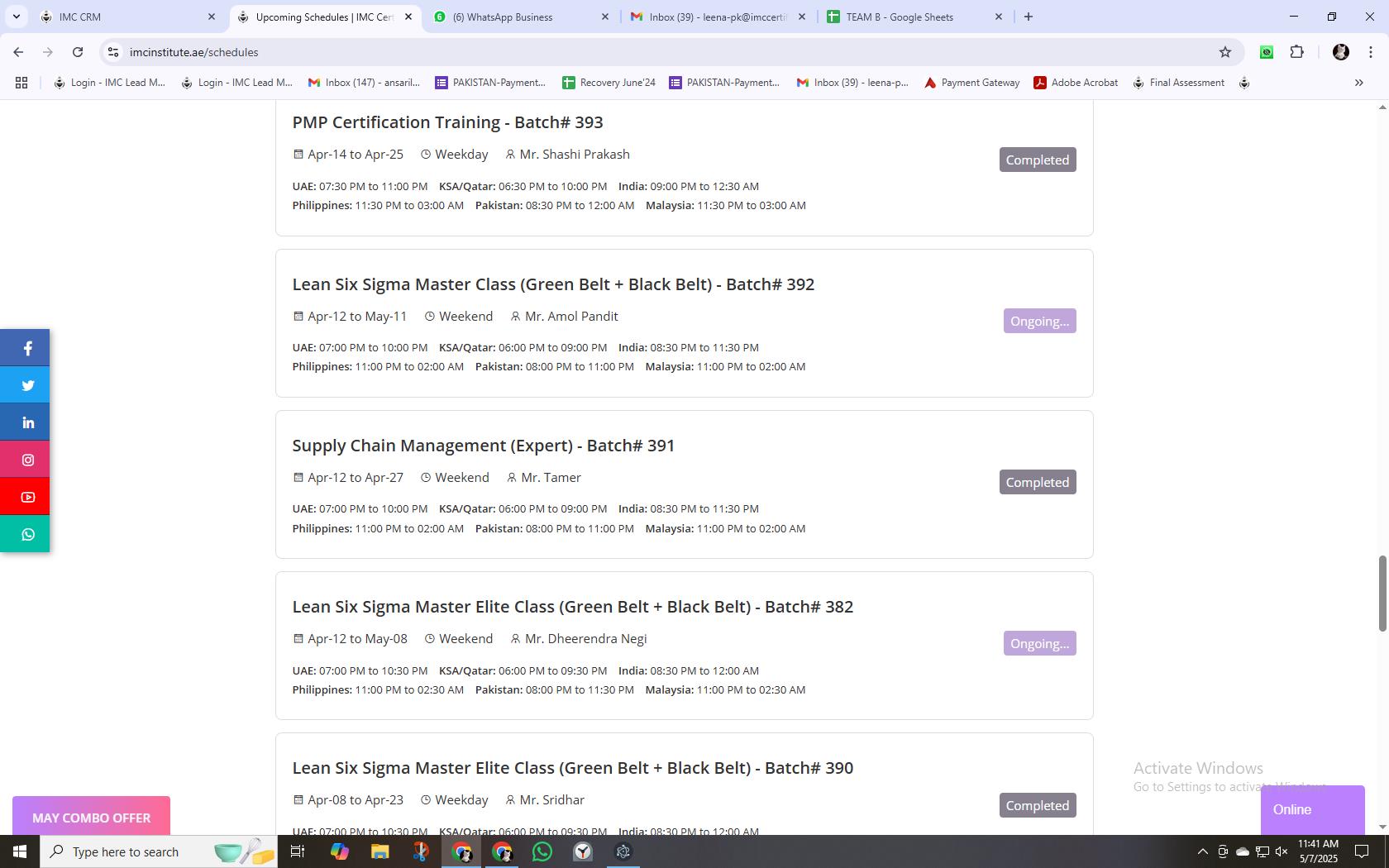
Task: Open the Online chat widget
Action: [x=1312, y=810]
